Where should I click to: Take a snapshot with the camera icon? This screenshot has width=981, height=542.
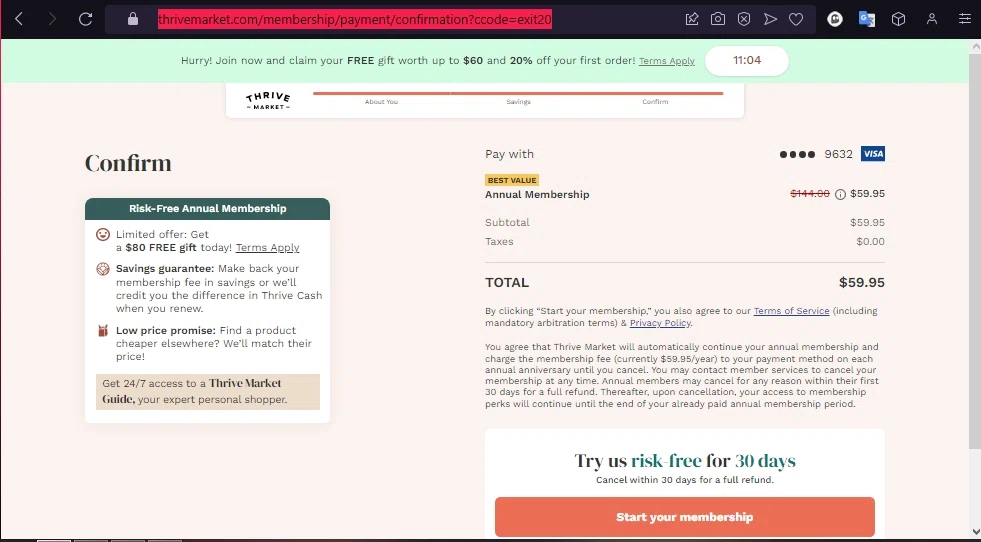click(718, 19)
